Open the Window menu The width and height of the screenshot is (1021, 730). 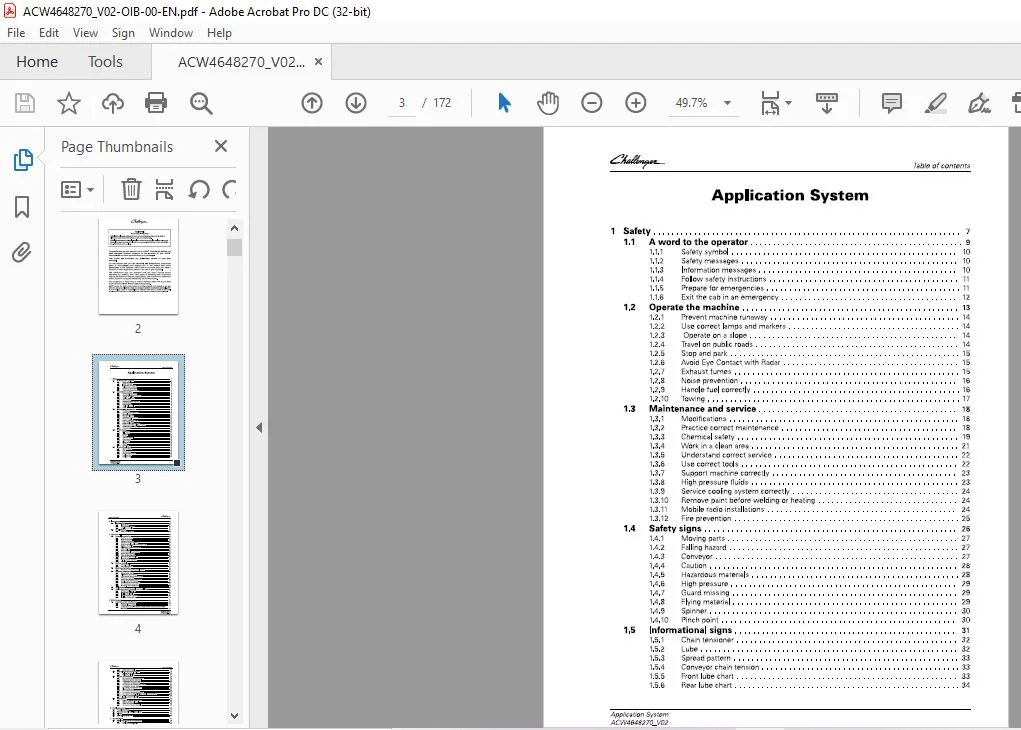click(x=171, y=33)
